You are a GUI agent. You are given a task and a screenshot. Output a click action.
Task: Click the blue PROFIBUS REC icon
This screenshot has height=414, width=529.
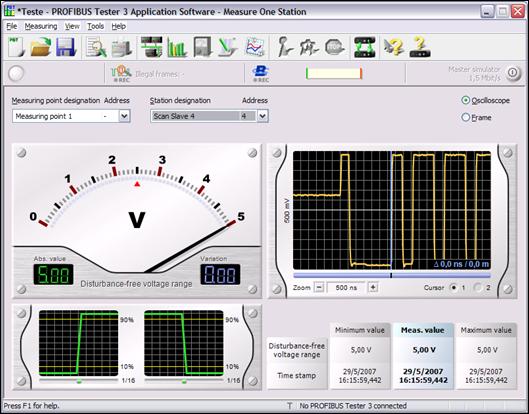[x=261, y=74]
